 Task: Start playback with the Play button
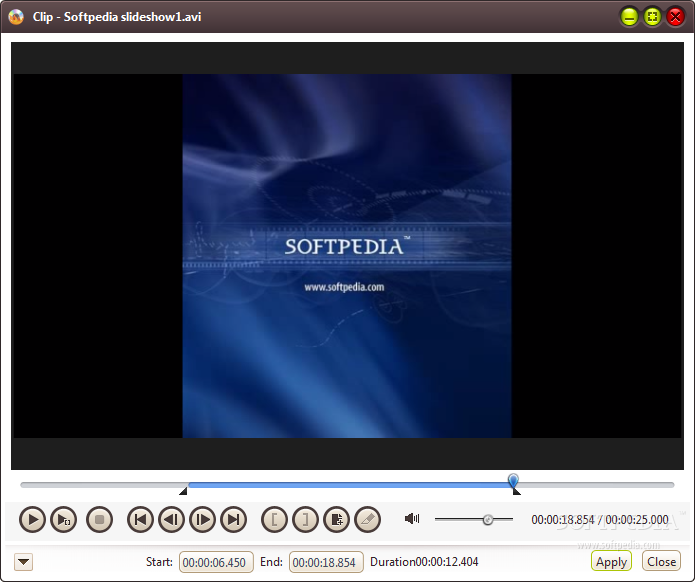(x=32, y=519)
